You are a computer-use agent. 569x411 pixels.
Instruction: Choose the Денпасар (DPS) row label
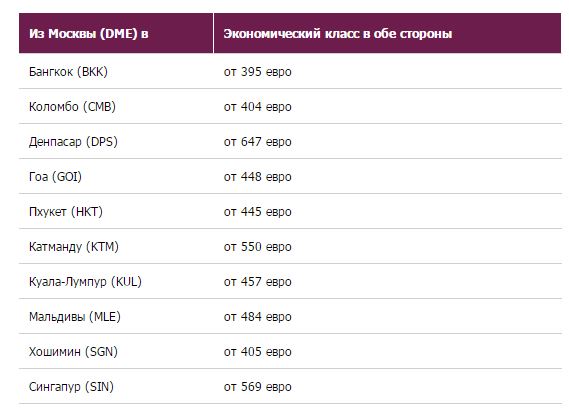coord(73,142)
